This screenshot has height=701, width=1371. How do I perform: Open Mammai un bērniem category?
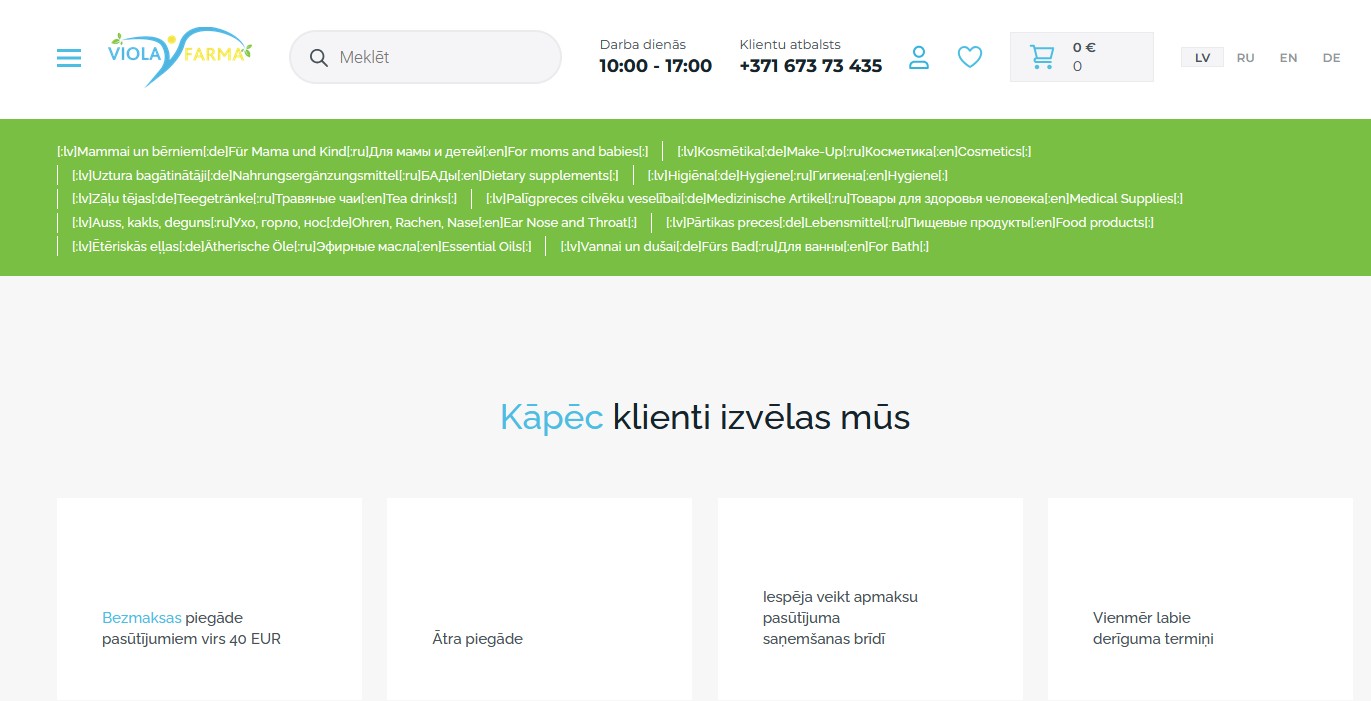pos(353,152)
